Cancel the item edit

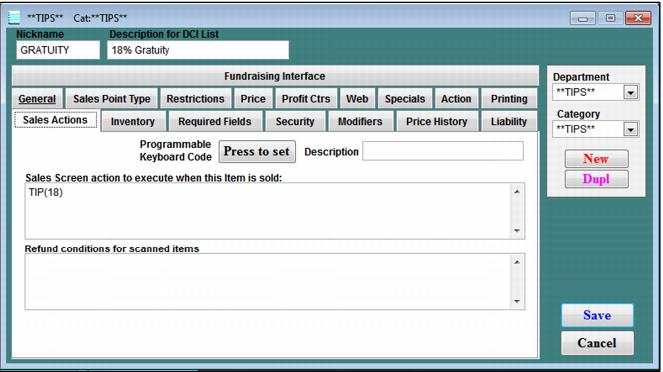597,343
